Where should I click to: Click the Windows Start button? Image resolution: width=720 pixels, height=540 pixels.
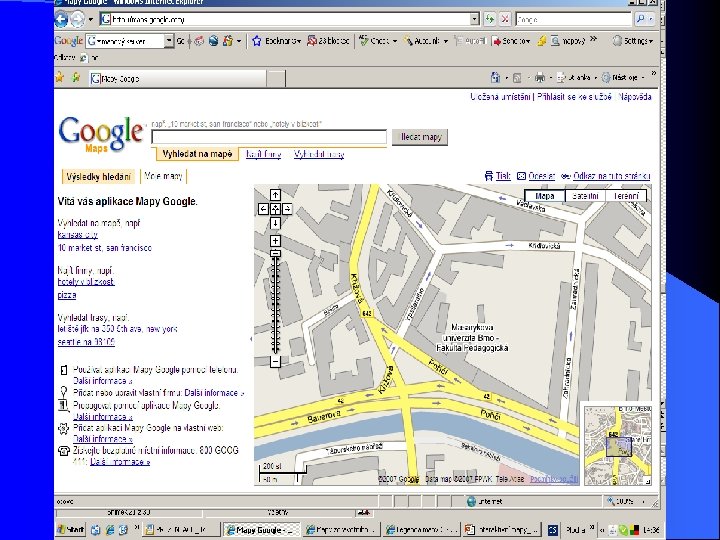click(71, 530)
